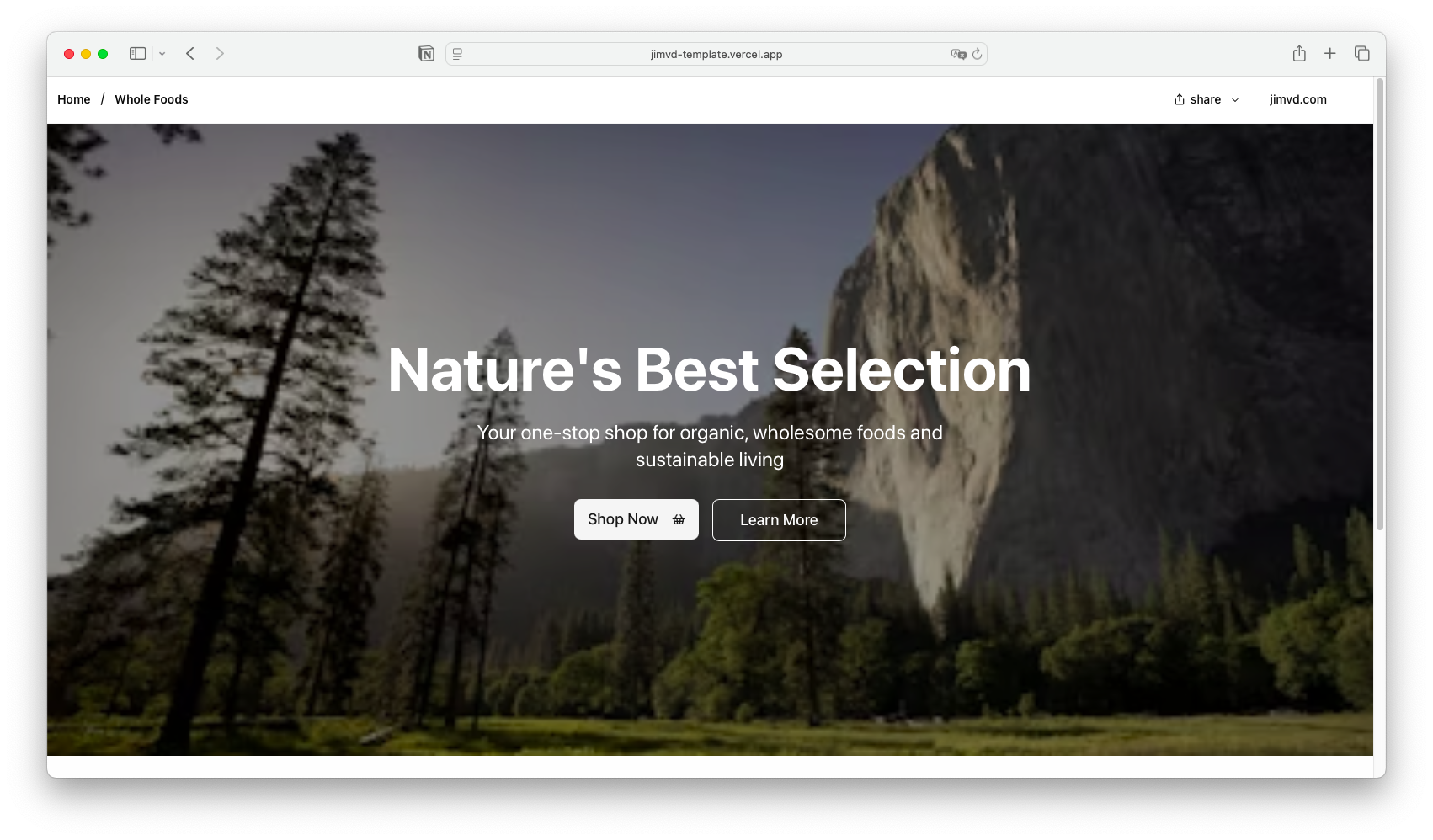
Task: Click the forward navigation arrow
Action: pos(220,53)
